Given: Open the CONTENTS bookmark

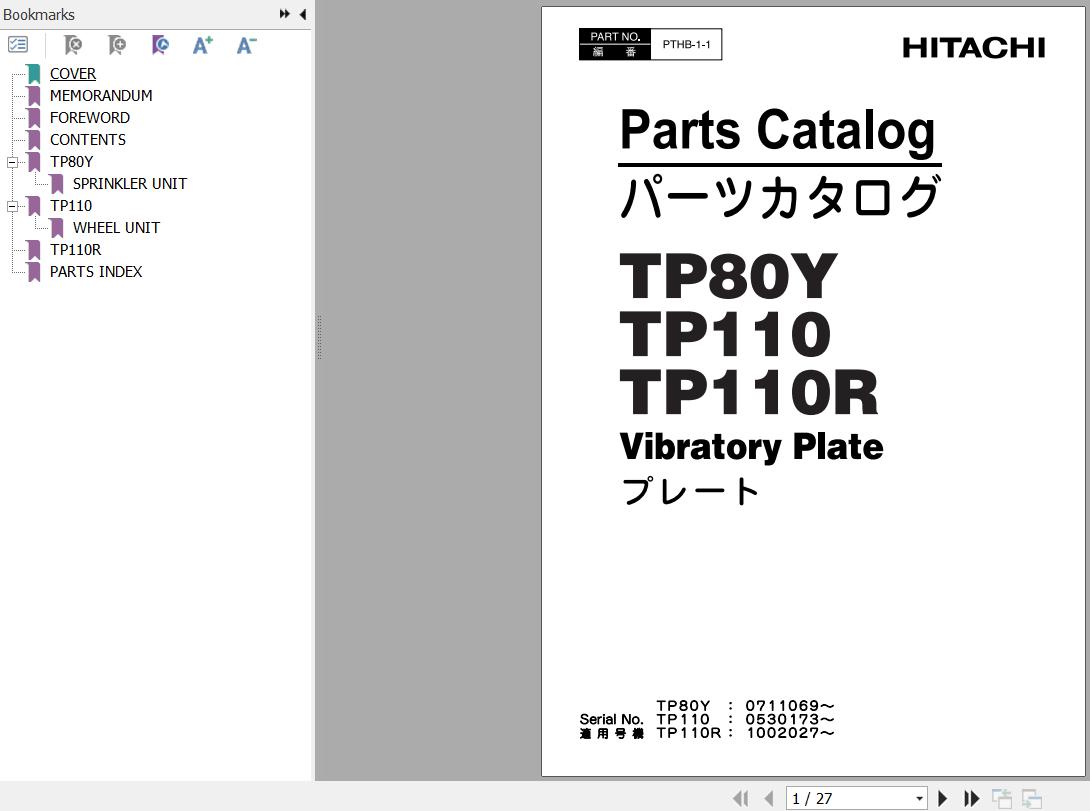Looking at the screenshot, I should click(88, 140).
